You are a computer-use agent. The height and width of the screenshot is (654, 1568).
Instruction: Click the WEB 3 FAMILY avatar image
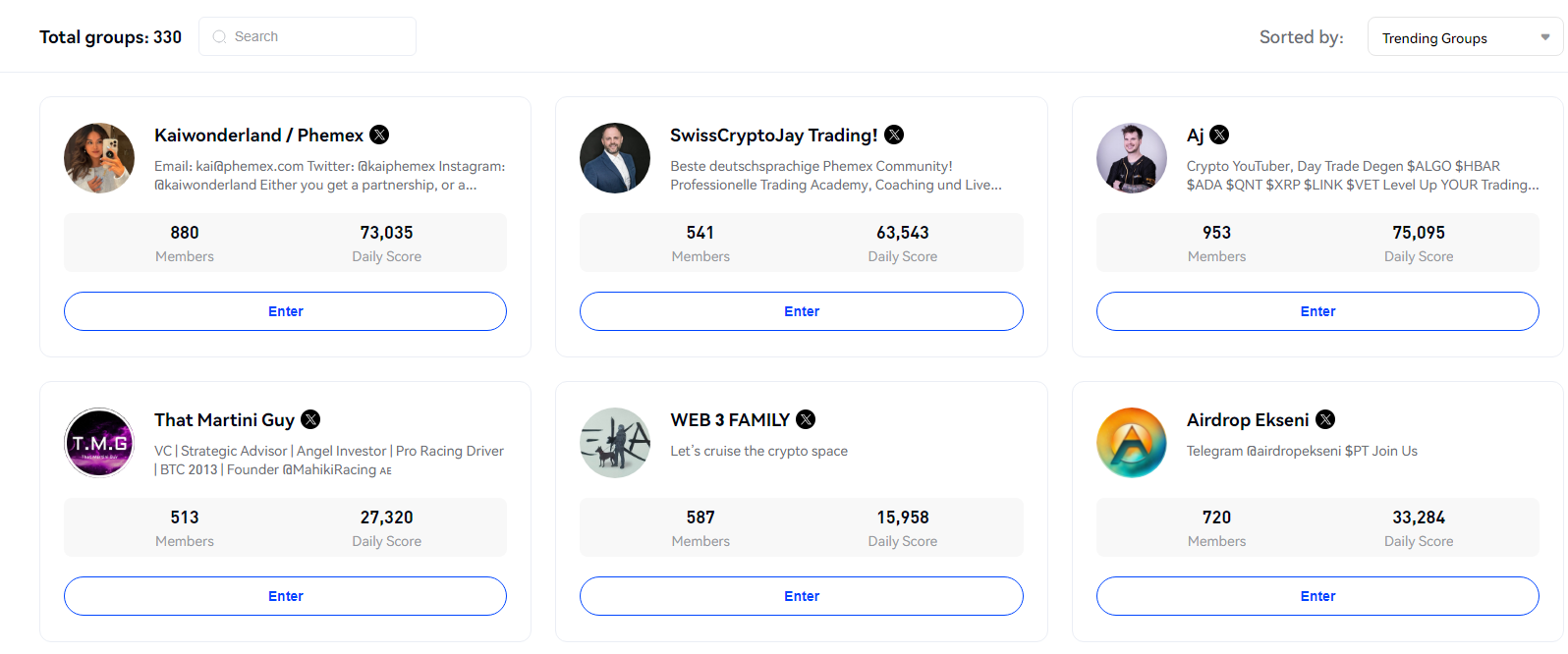(615, 442)
